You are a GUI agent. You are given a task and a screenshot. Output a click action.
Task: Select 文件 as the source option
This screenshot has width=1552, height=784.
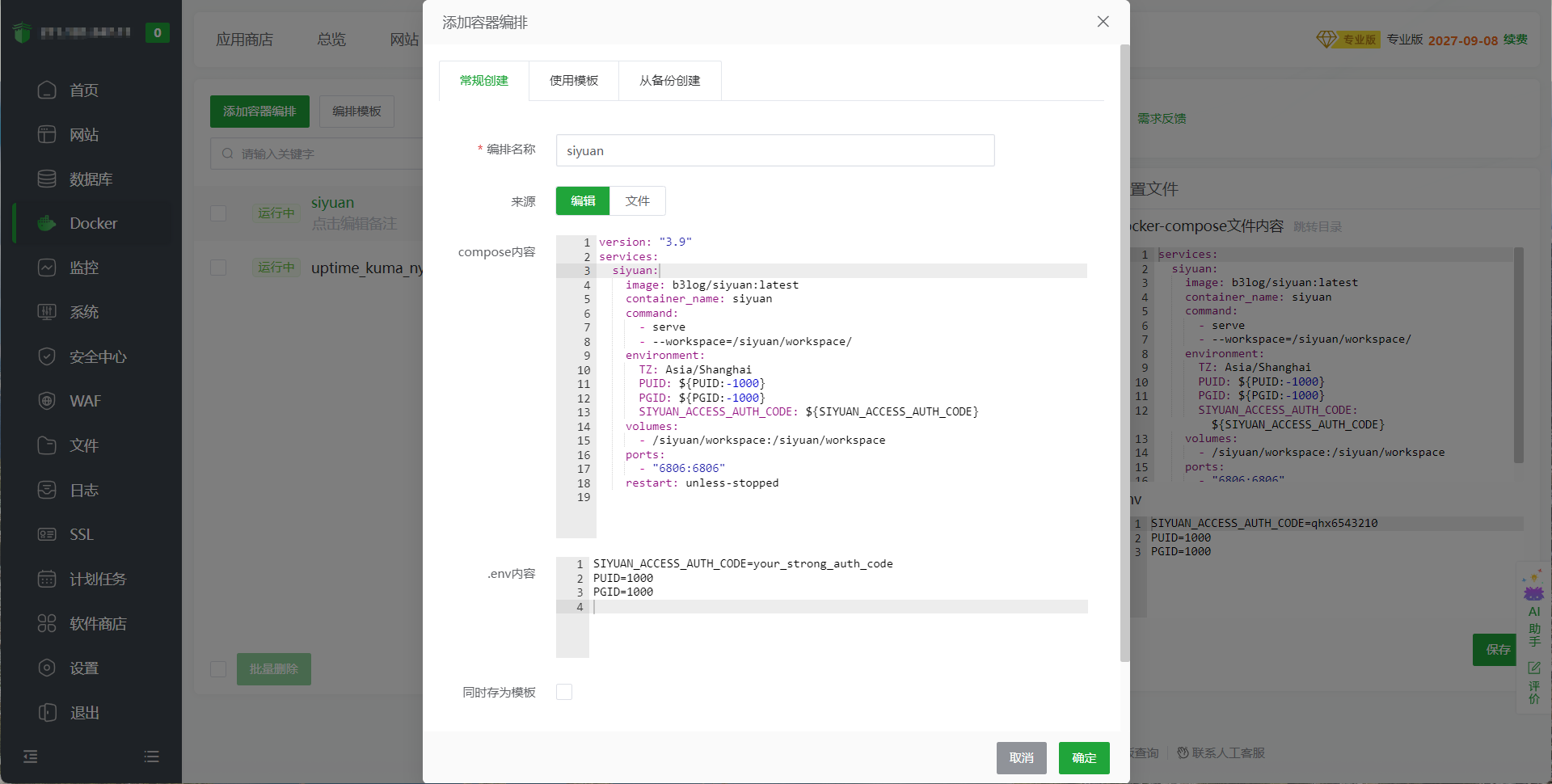pyautogui.click(x=638, y=201)
